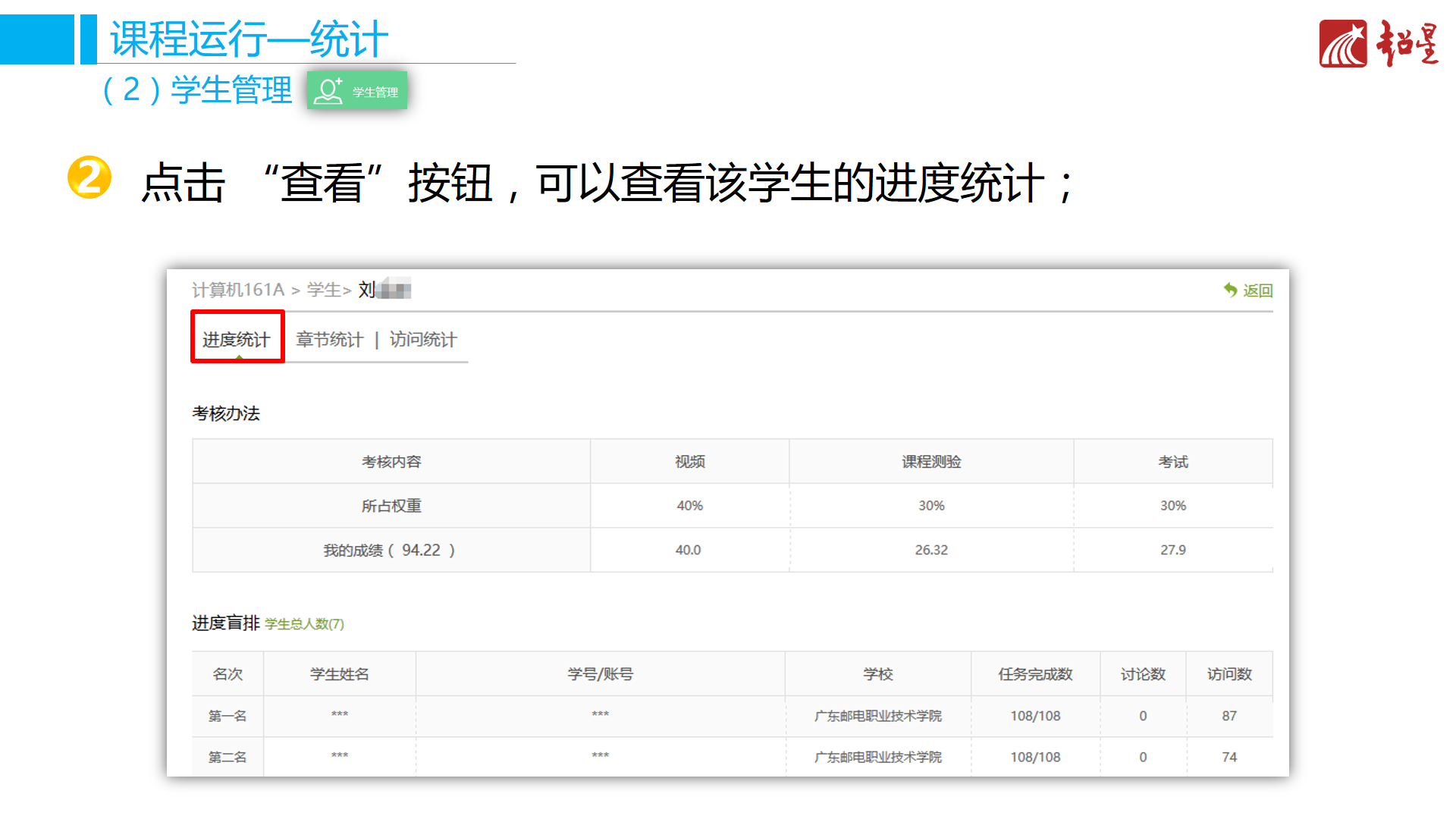Click the 视频 column header

689,461
